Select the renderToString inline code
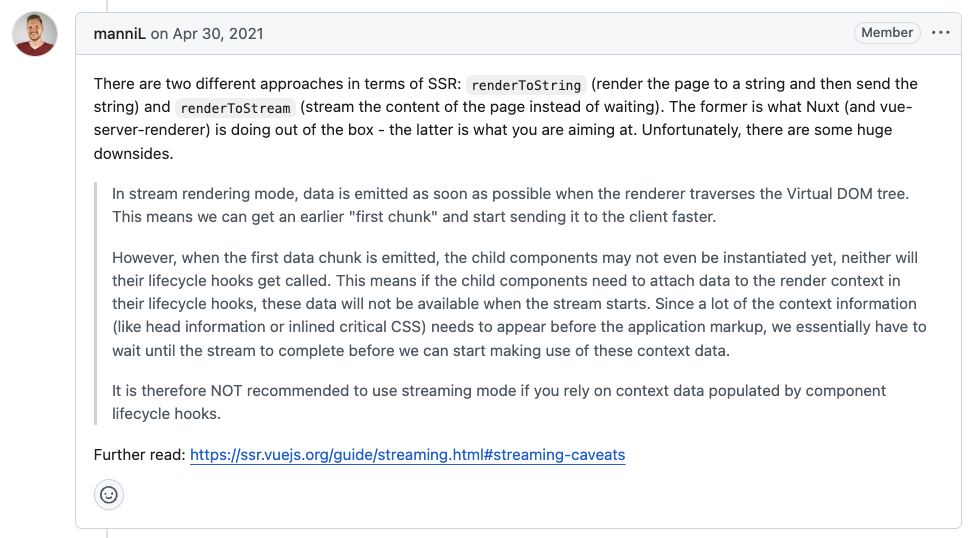978x538 pixels. [x=526, y=85]
